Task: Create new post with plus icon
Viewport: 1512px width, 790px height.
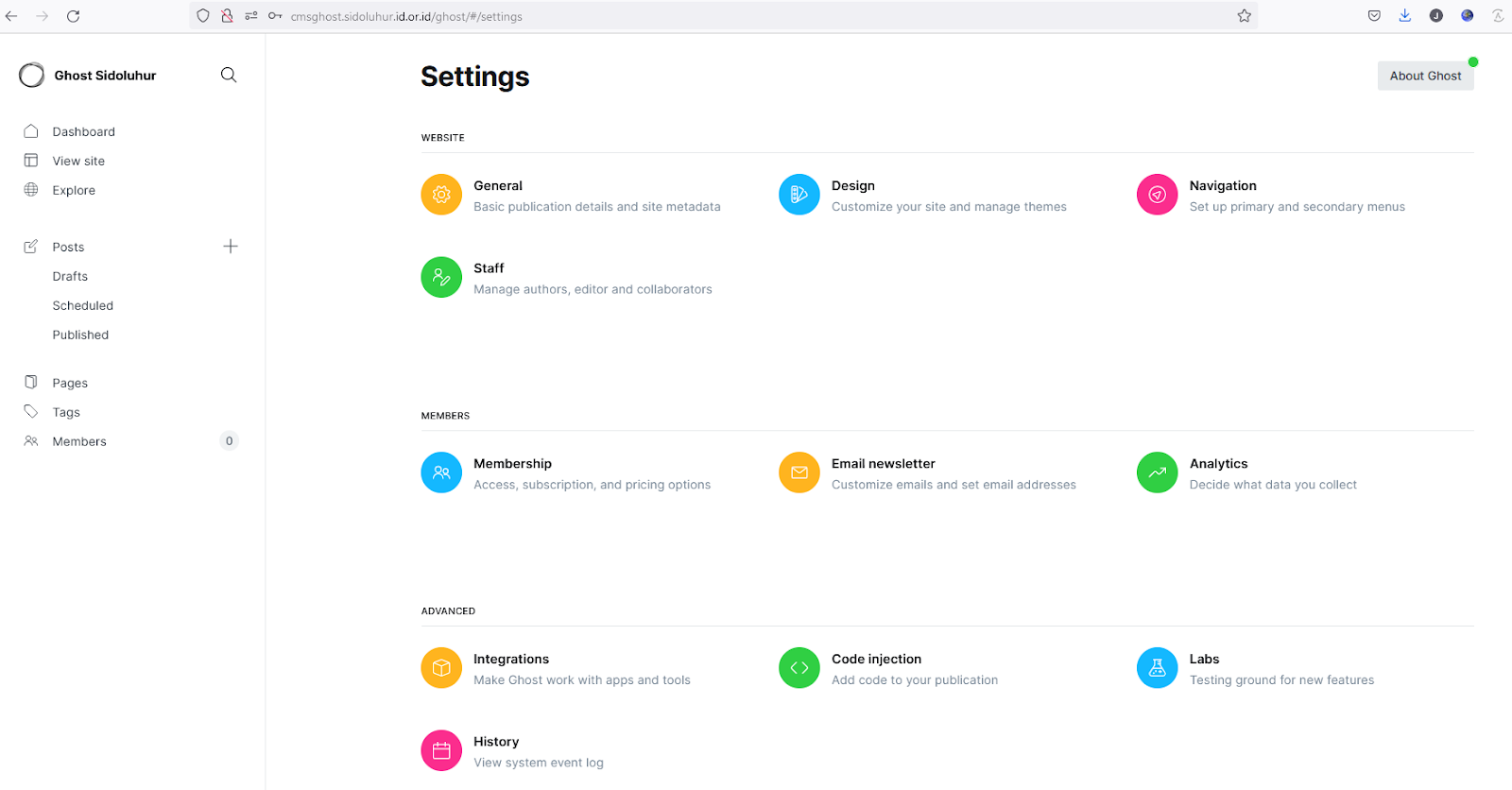Action: click(231, 247)
